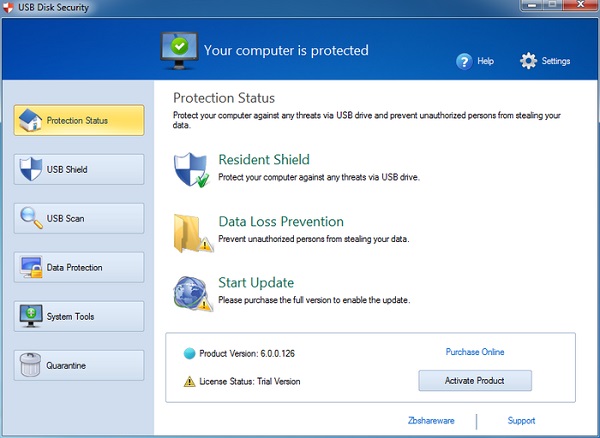Click the protected monitor icon in the header
This screenshot has width=600, height=438.
[x=179, y=50]
